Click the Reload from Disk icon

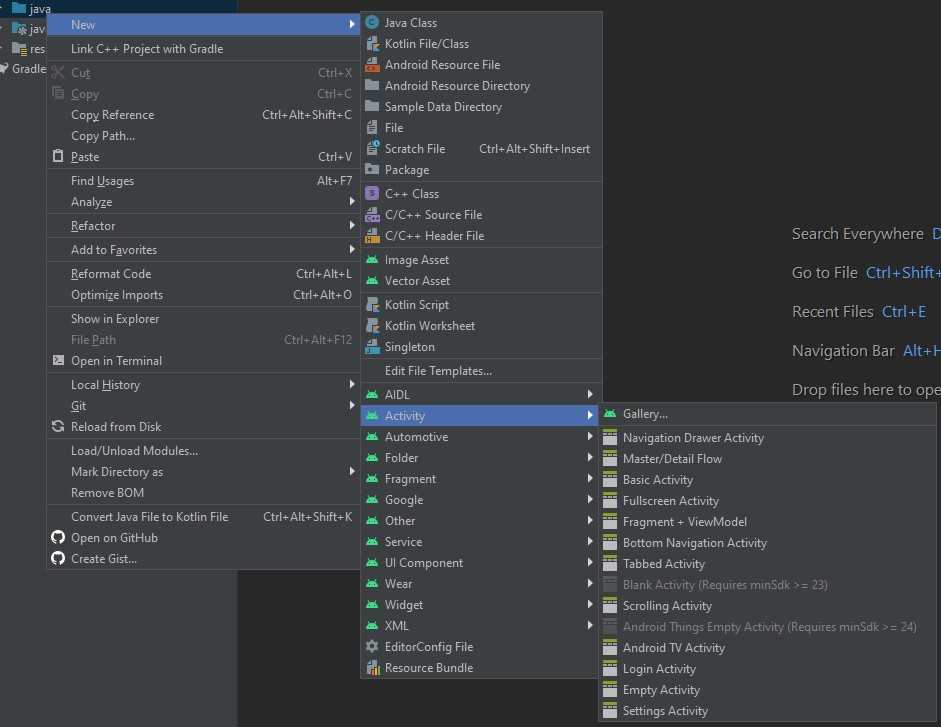point(58,426)
